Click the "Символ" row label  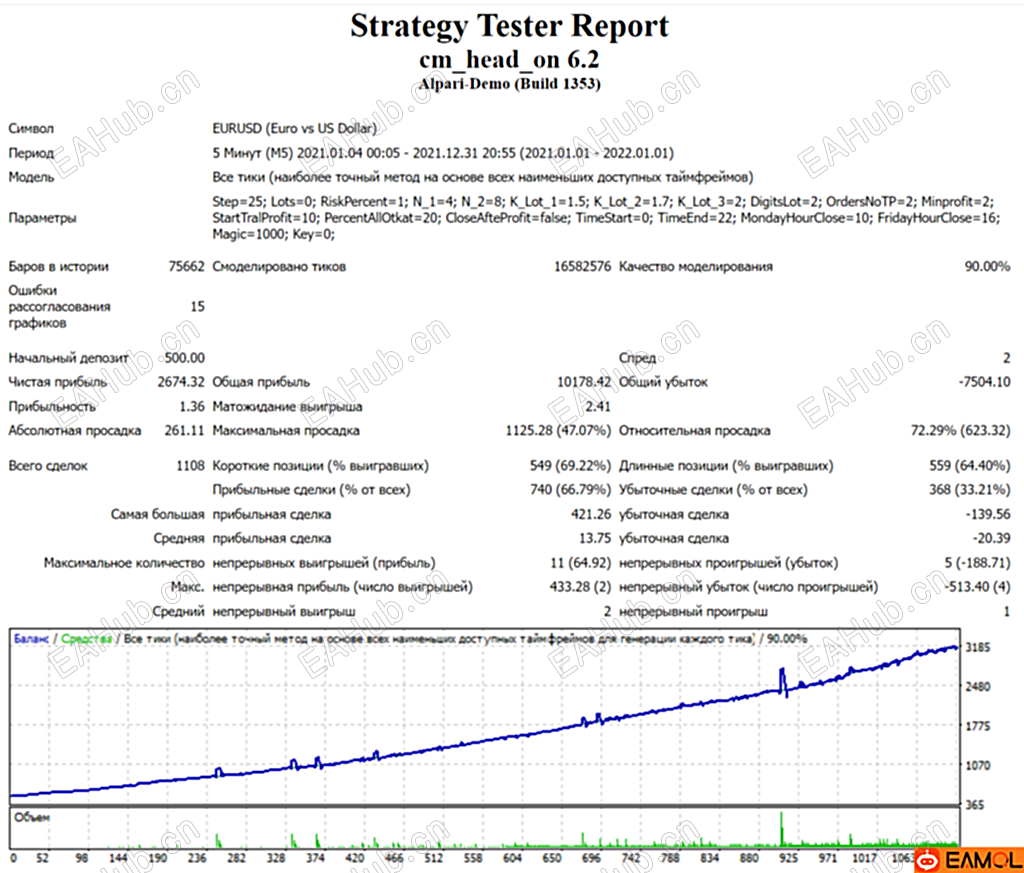tap(31, 129)
